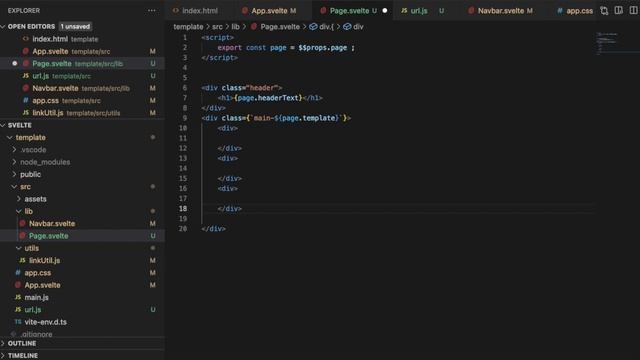Open Navbar.svelte in lib folder
The width and height of the screenshot is (640, 360).
click(x=82, y=224)
